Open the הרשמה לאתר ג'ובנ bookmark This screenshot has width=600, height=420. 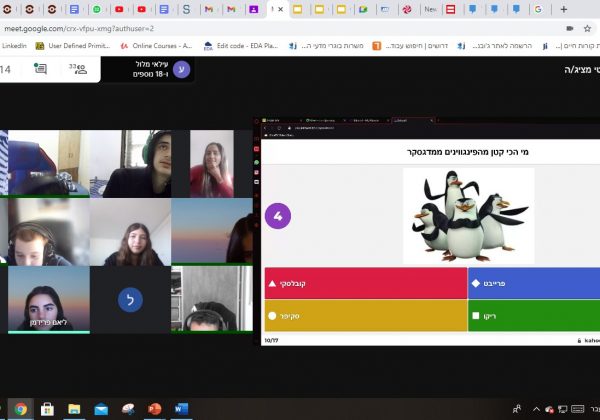click(x=495, y=46)
